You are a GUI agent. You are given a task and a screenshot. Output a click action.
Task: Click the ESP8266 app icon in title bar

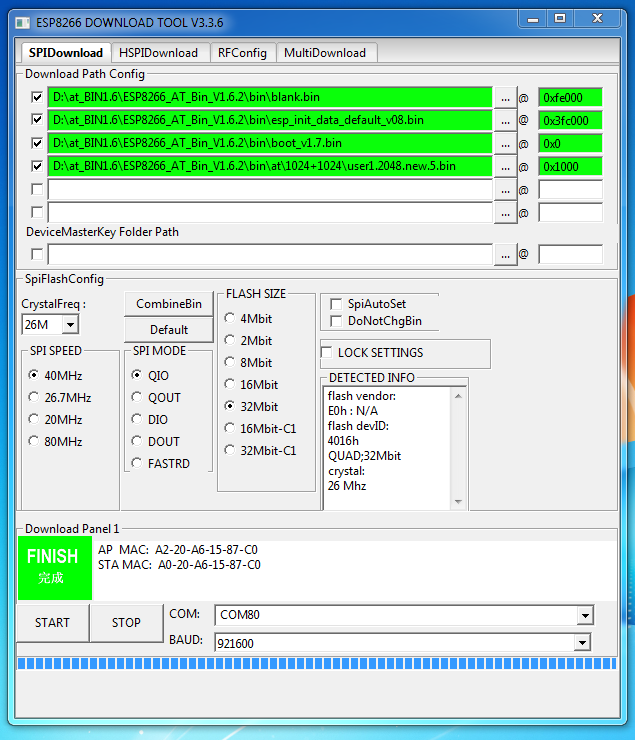tap(22, 23)
